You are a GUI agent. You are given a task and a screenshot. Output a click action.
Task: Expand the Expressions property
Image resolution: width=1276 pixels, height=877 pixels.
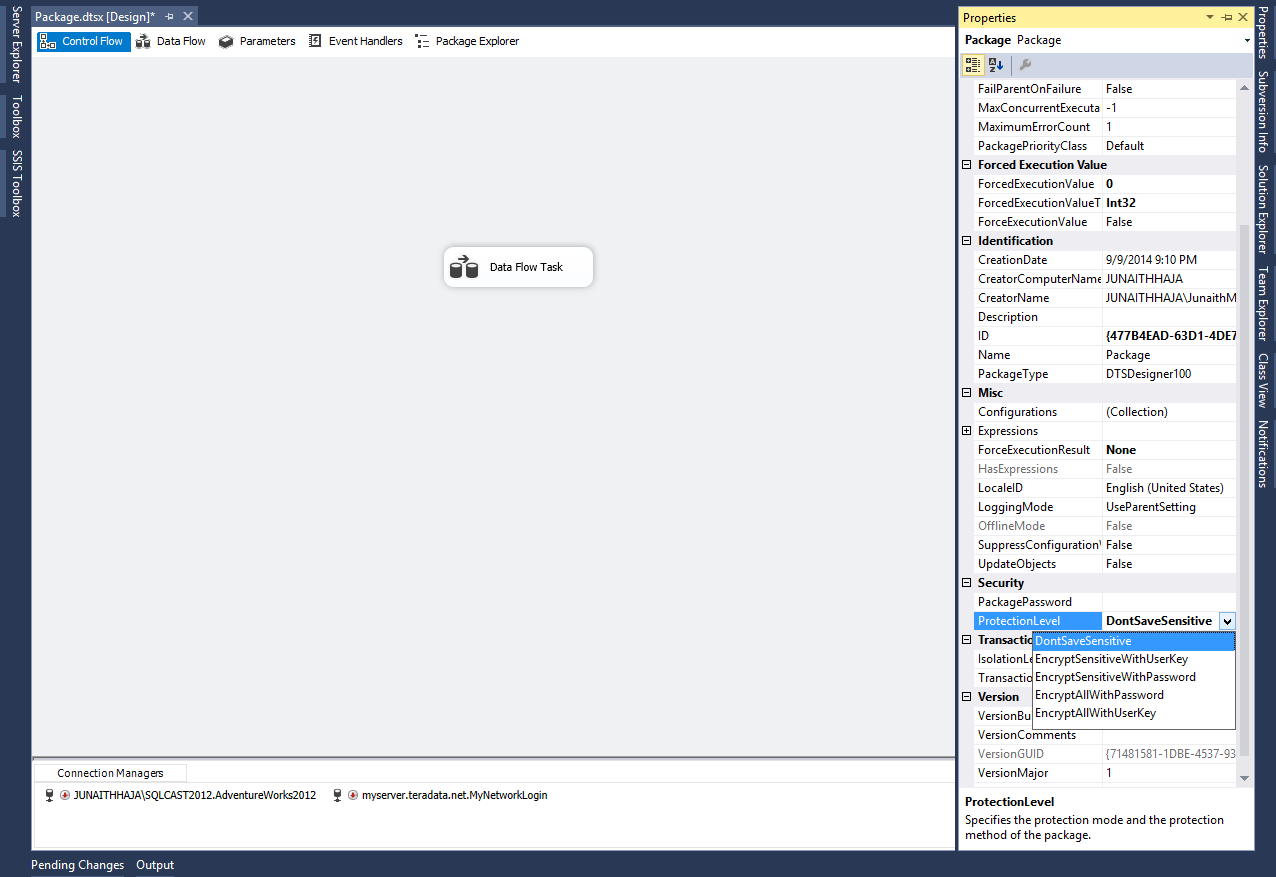pyautogui.click(x=966, y=430)
